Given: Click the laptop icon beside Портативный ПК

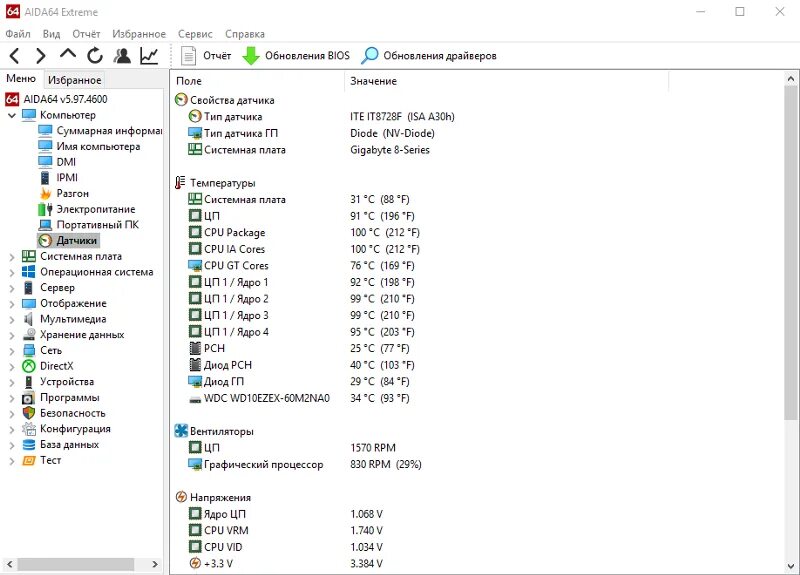Looking at the screenshot, I should tap(45, 225).
